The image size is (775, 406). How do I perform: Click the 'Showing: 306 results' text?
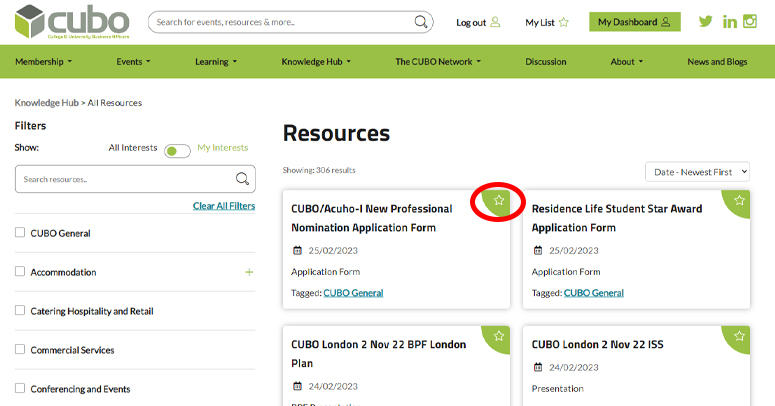[x=319, y=170]
